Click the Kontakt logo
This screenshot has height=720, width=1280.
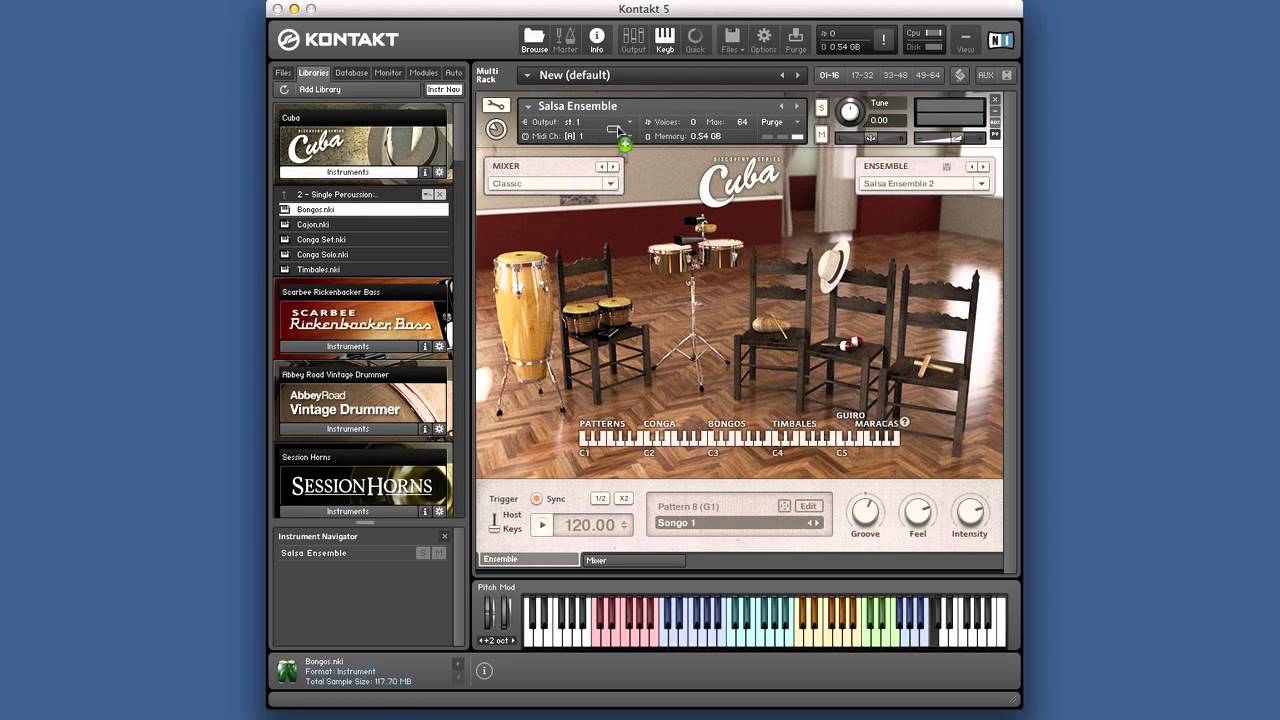tap(338, 40)
